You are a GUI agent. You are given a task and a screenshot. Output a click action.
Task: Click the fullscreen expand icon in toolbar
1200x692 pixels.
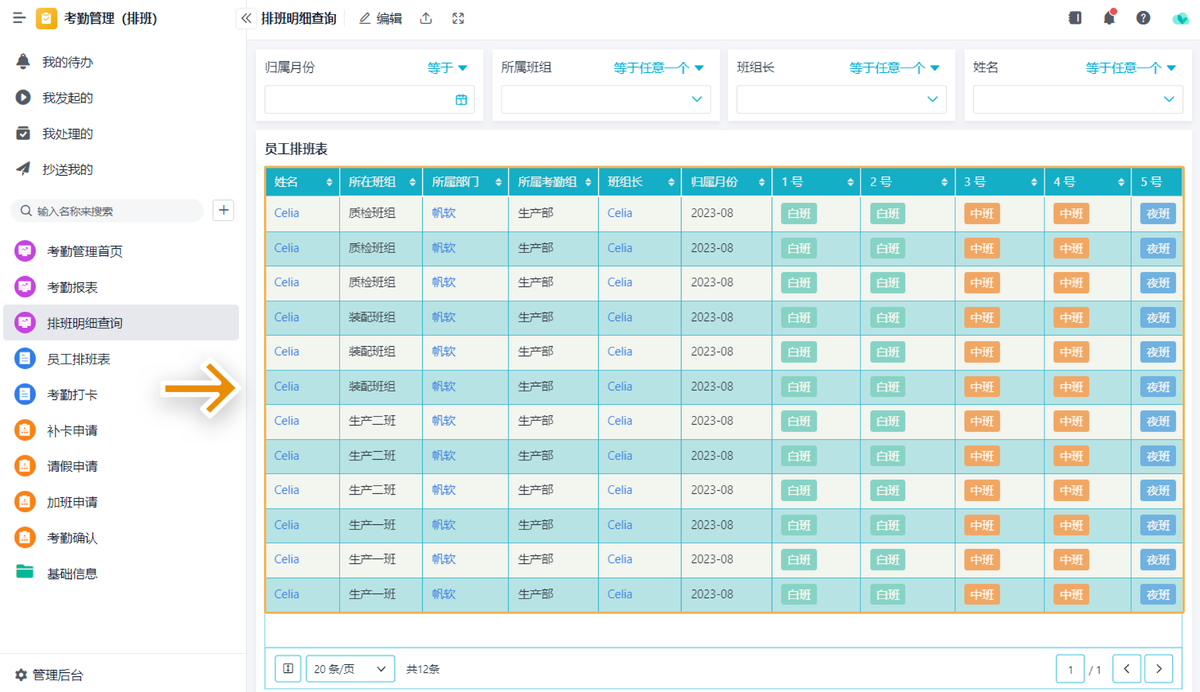tap(455, 18)
